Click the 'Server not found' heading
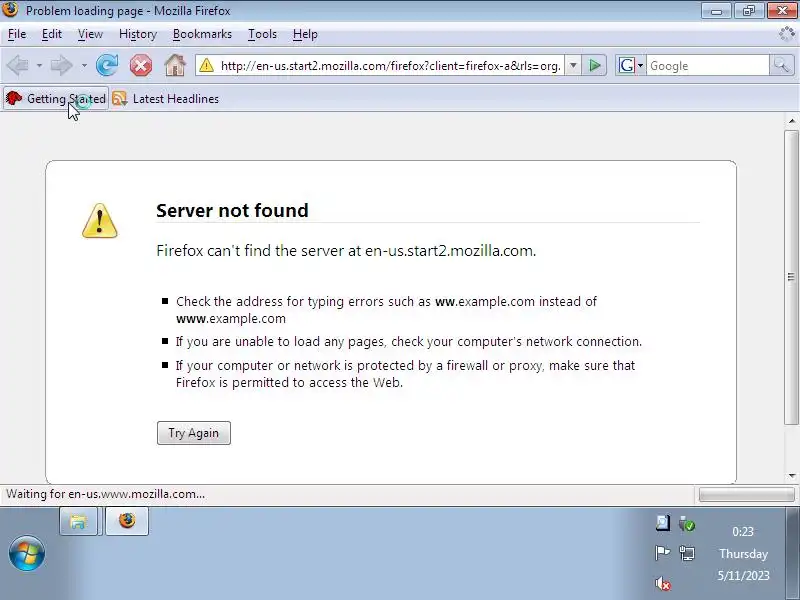 point(232,210)
